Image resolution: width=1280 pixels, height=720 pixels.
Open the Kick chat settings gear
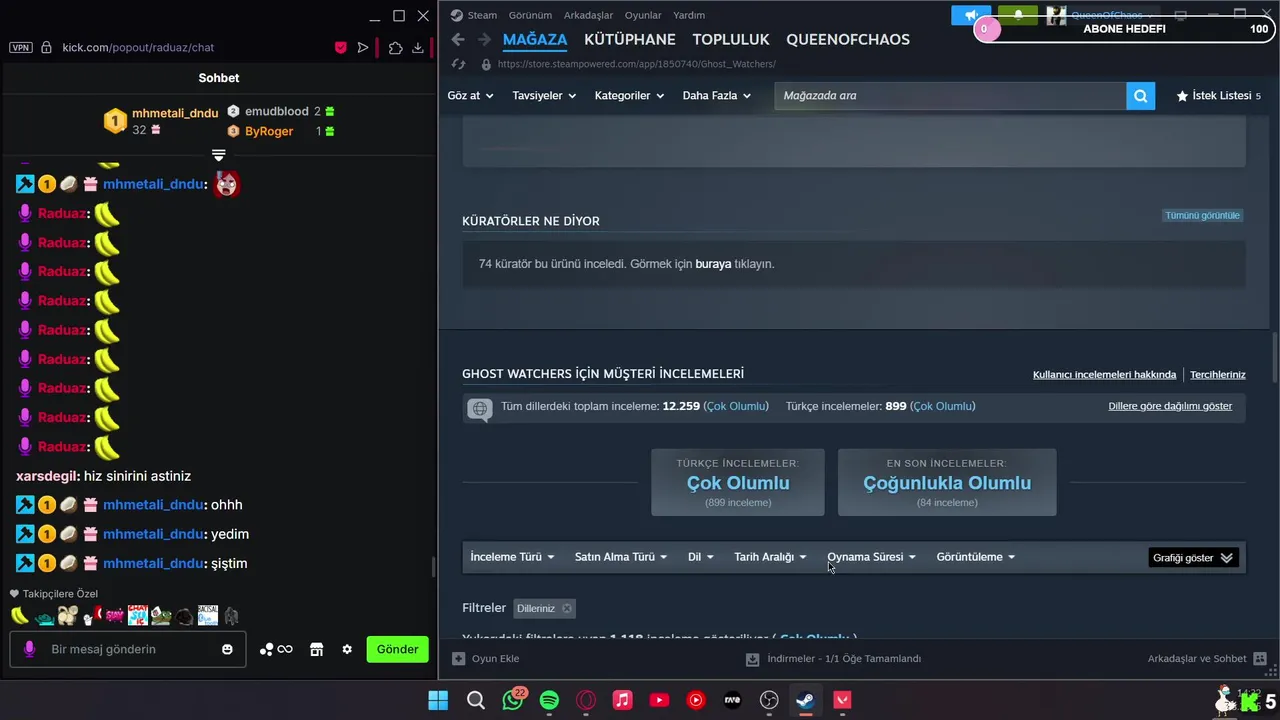[347, 649]
